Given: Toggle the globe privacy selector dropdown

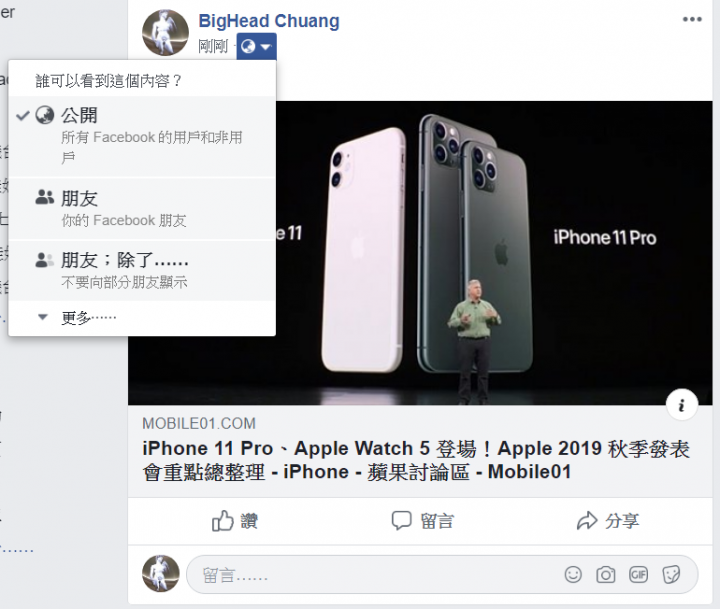Looking at the screenshot, I should tap(256, 46).
